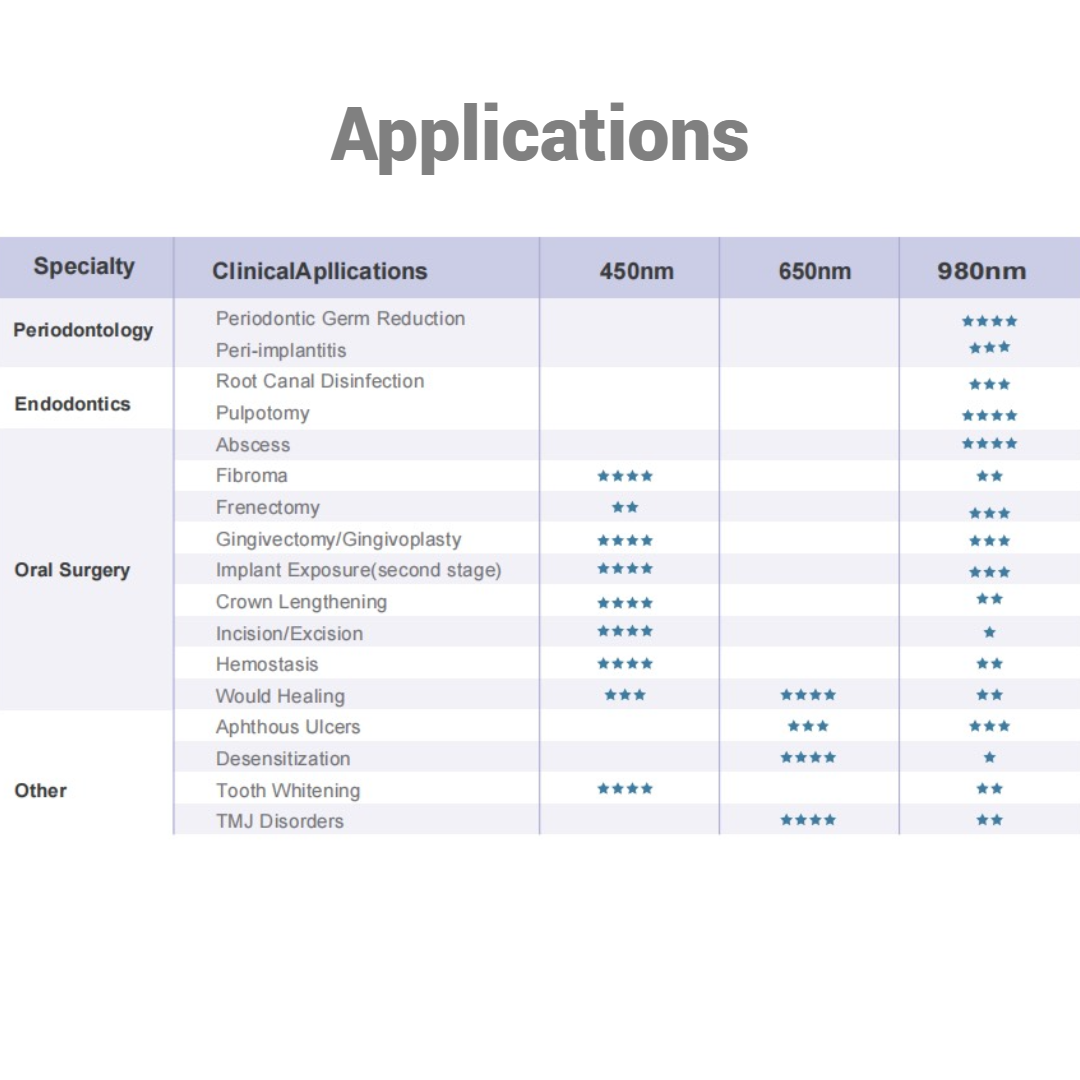Click the 650nm stars for Would Healing
The height and width of the screenshot is (1080, 1080).
click(x=808, y=695)
